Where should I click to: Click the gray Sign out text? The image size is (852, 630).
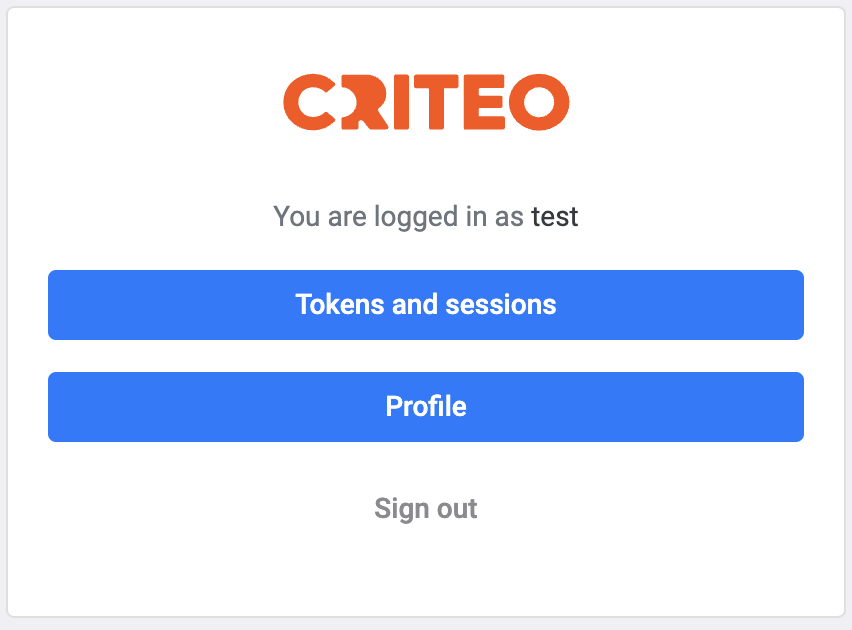426,508
